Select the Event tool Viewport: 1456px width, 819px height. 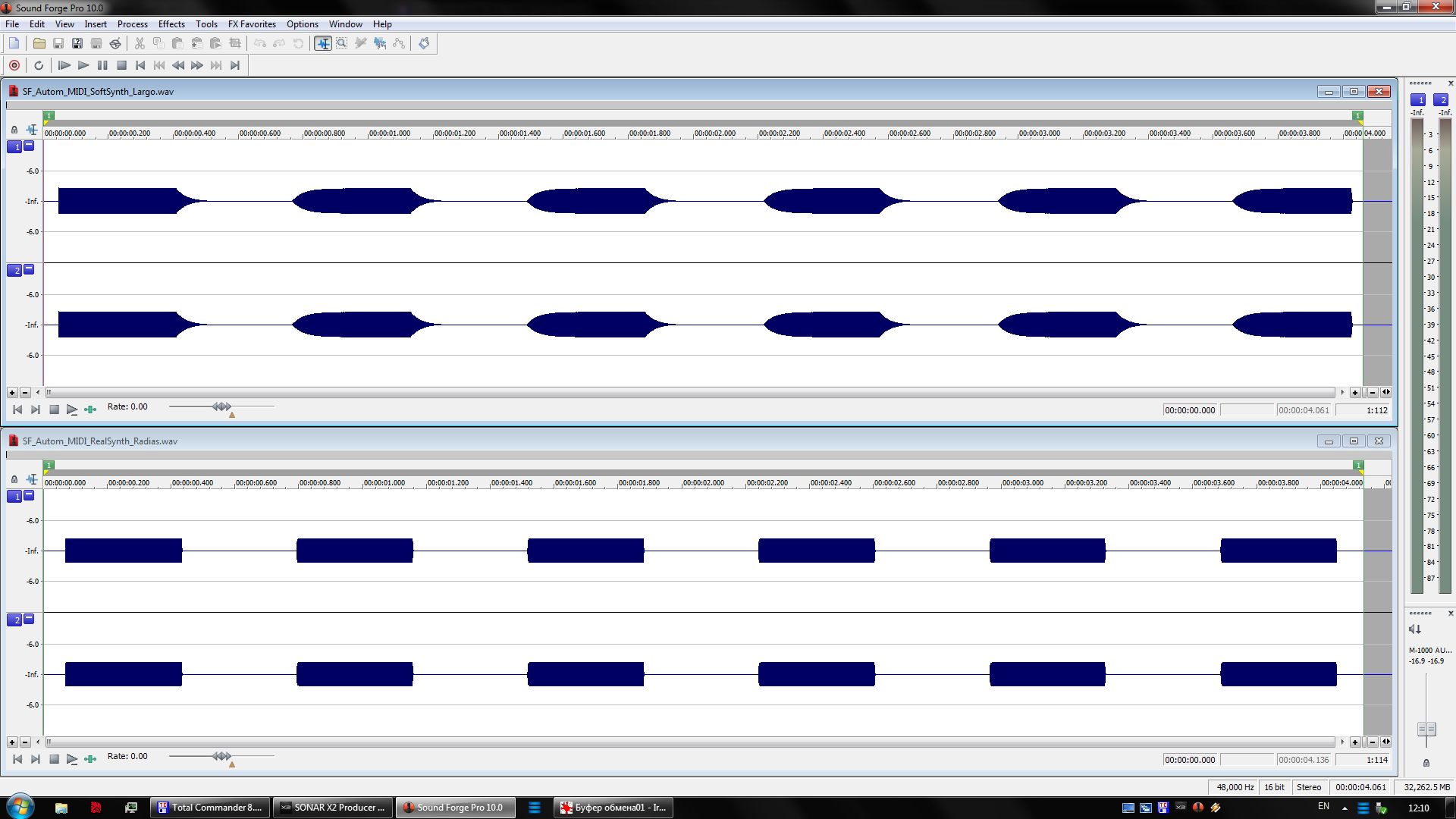pos(380,43)
